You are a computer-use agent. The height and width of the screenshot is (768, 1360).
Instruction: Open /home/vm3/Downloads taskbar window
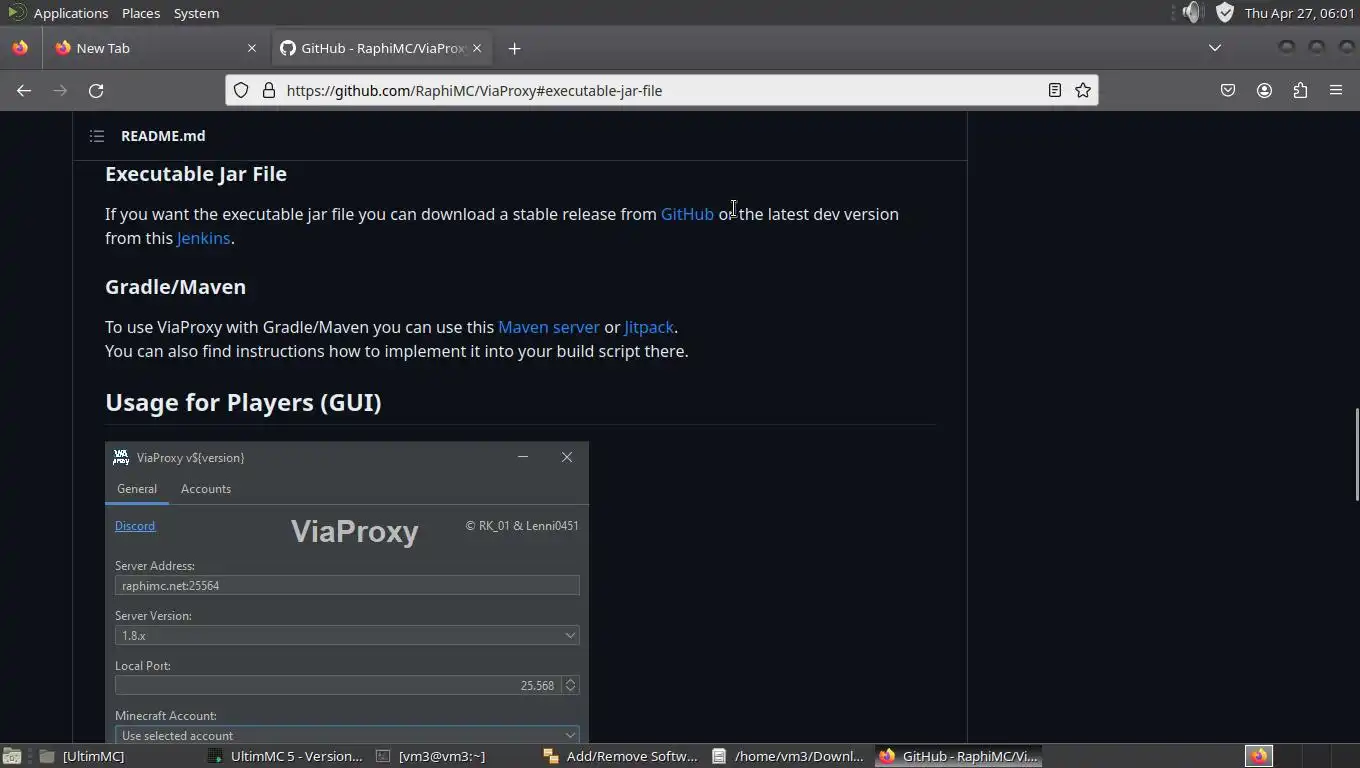[789, 756]
